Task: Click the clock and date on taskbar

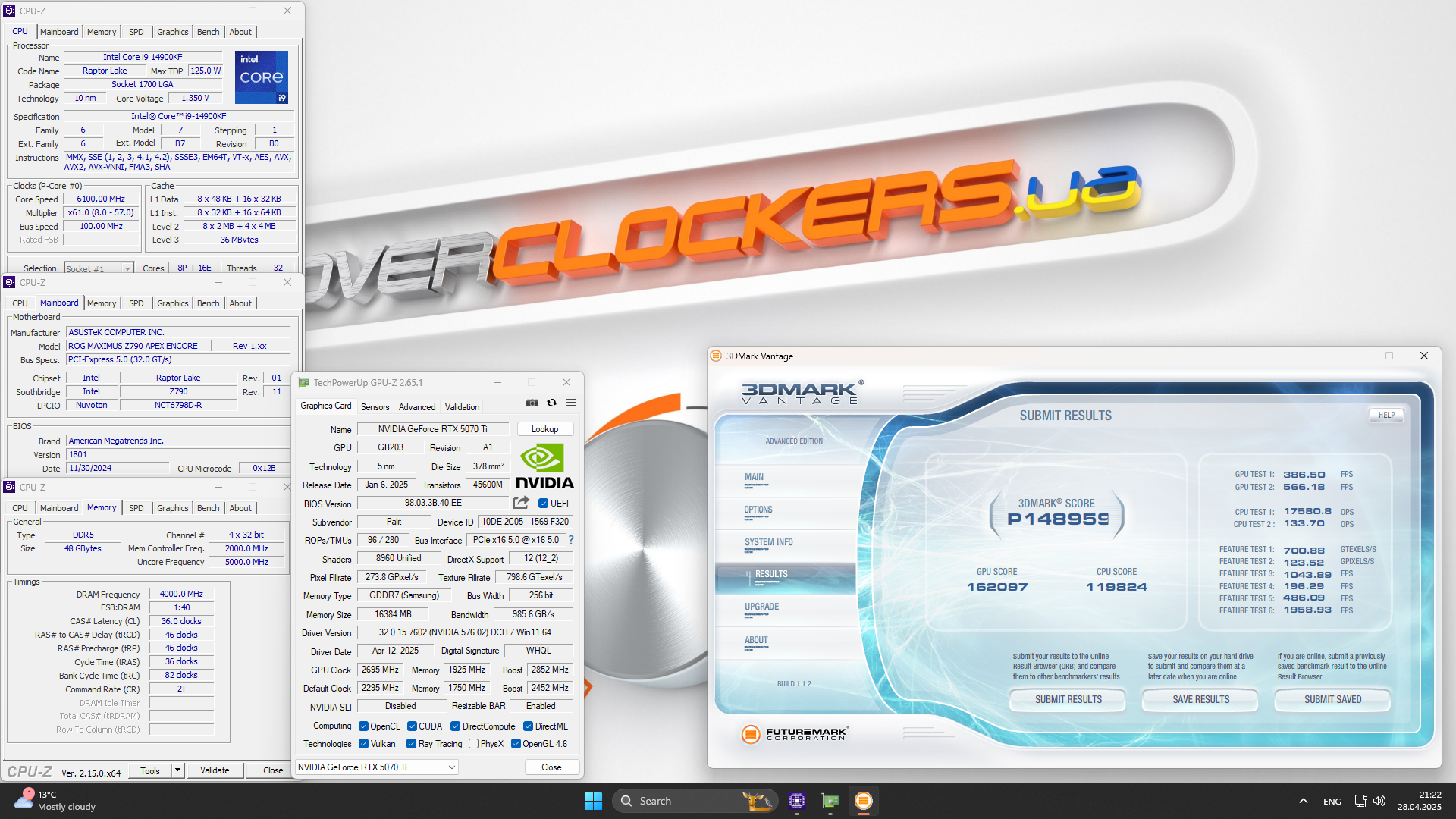Action: pyautogui.click(x=1419, y=801)
